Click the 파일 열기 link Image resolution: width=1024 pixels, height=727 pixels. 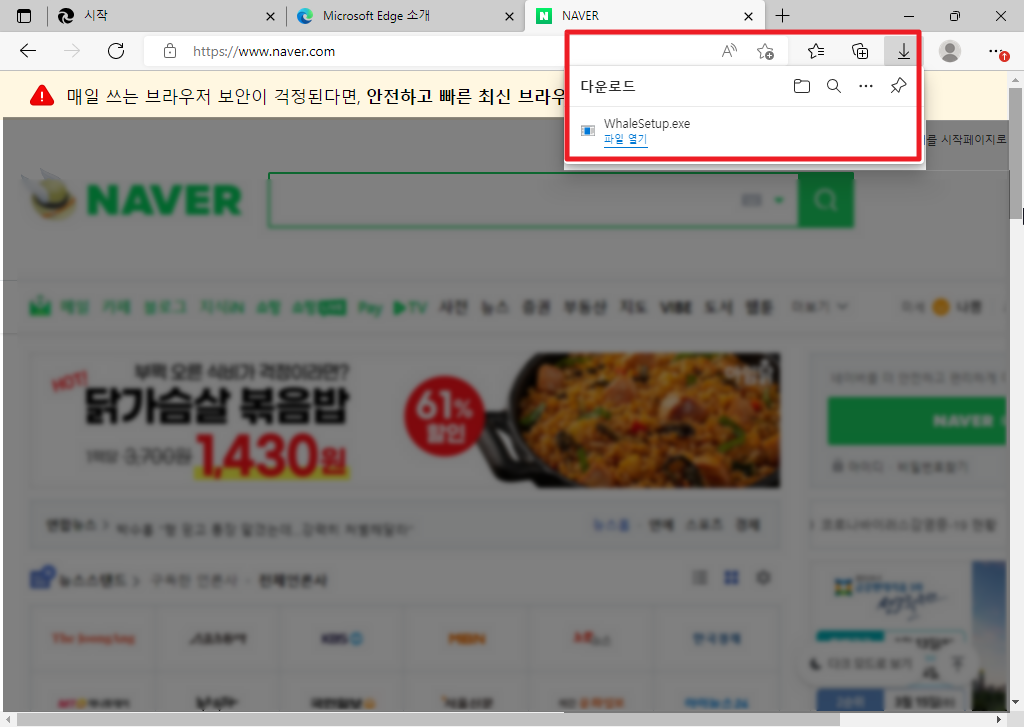coord(625,139)
